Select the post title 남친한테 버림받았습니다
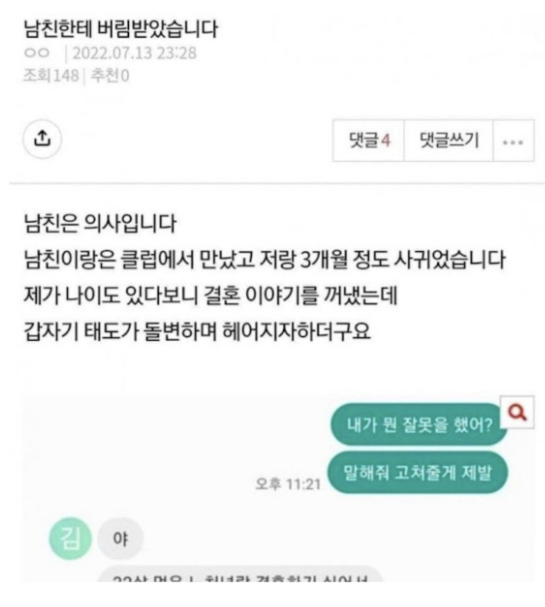Image resolution: width=545 pixels, height=607 pixels. coord(121,29)
